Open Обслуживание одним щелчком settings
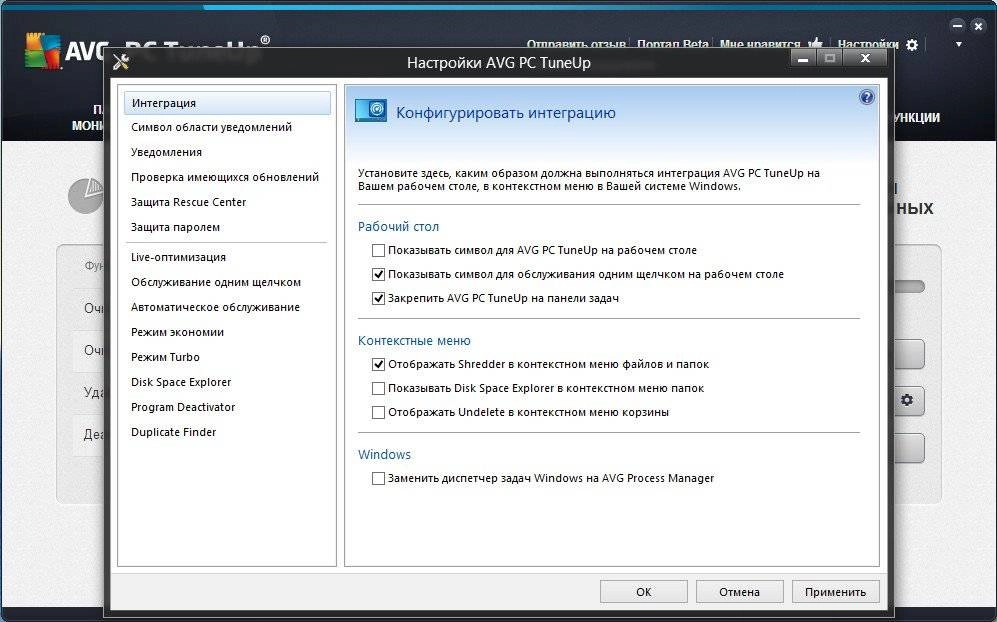Image resolution: width=997 pixels, height=622 pixels. pos(216,282)
